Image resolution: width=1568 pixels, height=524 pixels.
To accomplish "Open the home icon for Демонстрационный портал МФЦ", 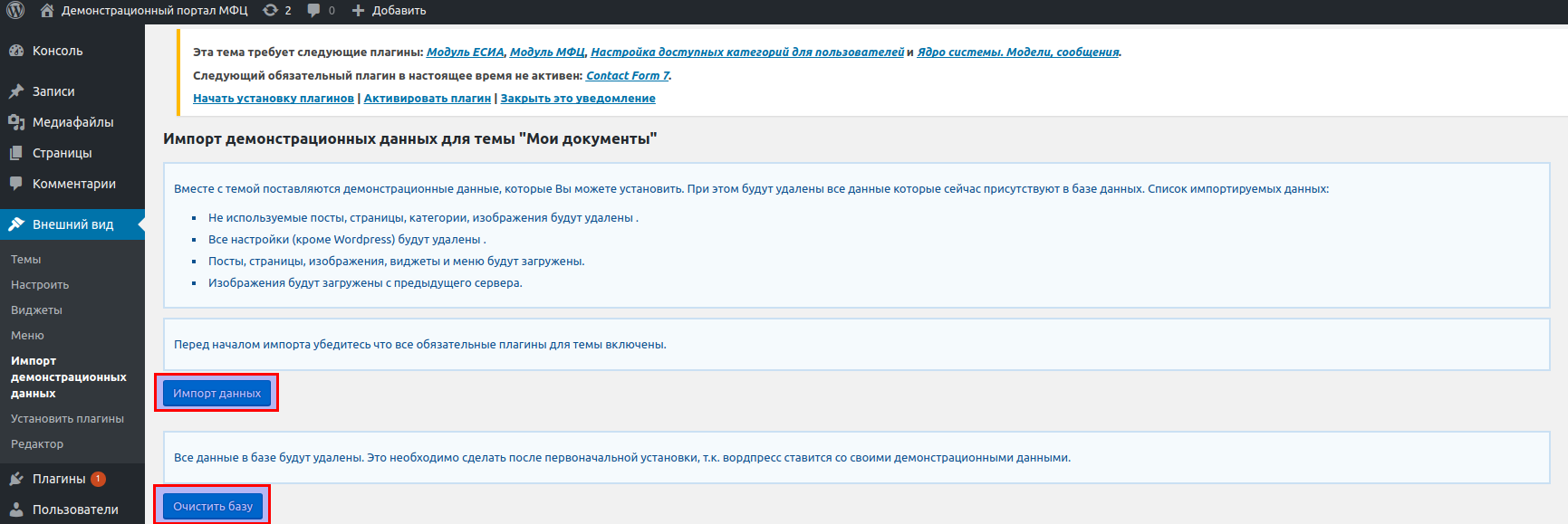I will tap(47, 10).
